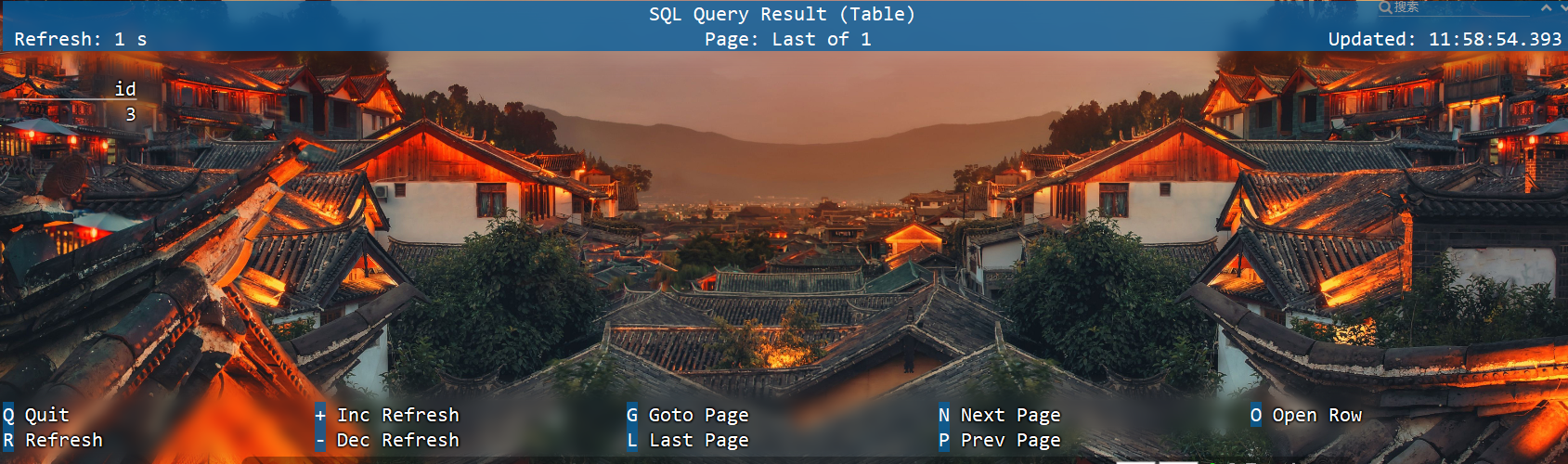The image size is (1568, 464).
Task: Click the 'G Goto Page' command
Action: (687, 415)
